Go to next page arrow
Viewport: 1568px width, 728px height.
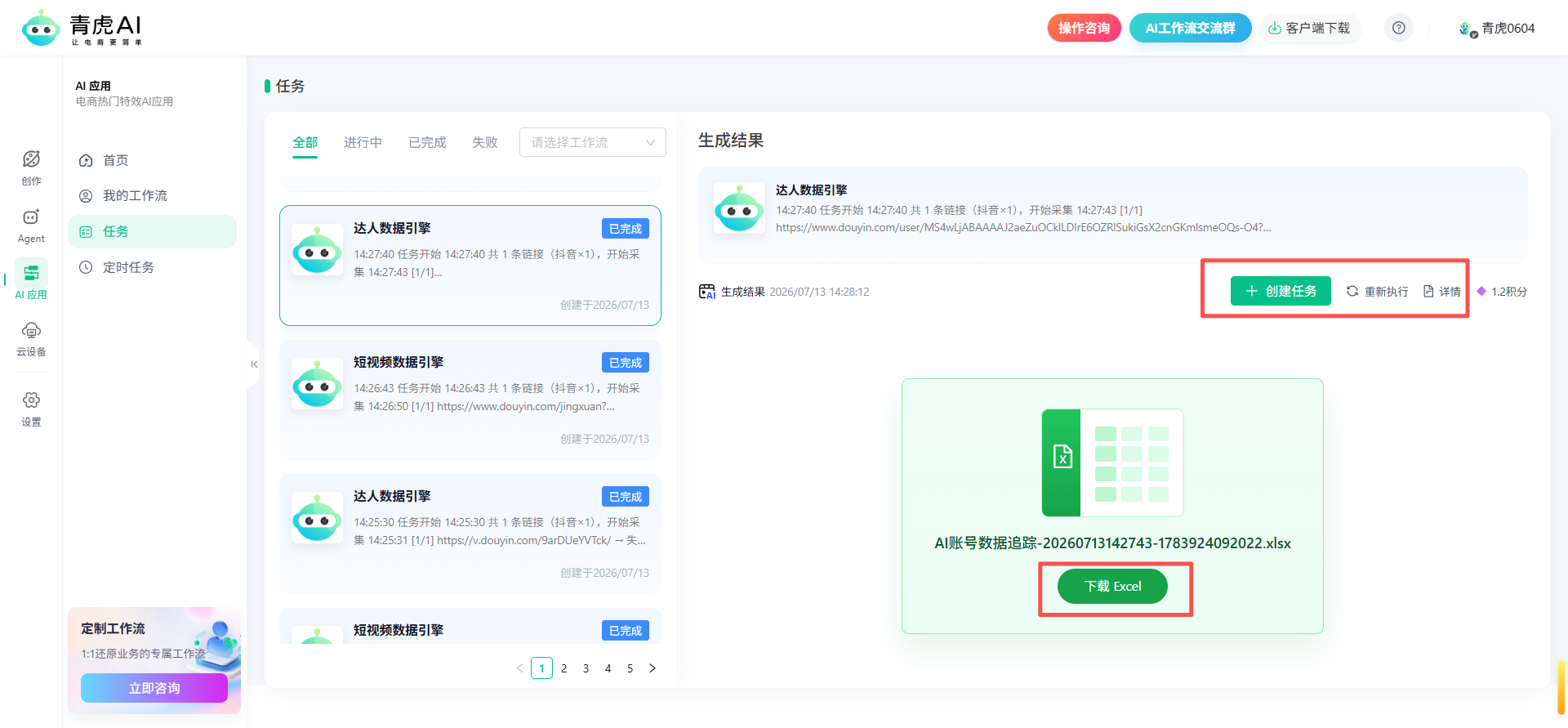(652, 668)
